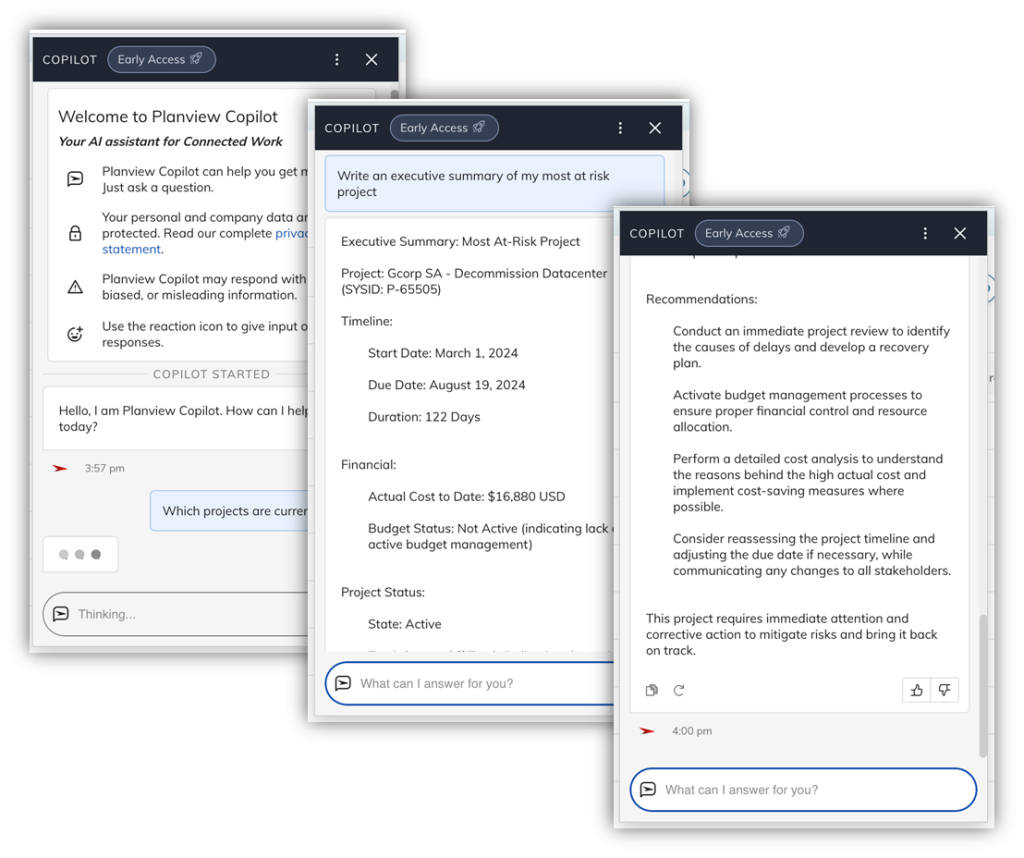
Task: Click 'State: Active' line
Action: pos(404,624)
